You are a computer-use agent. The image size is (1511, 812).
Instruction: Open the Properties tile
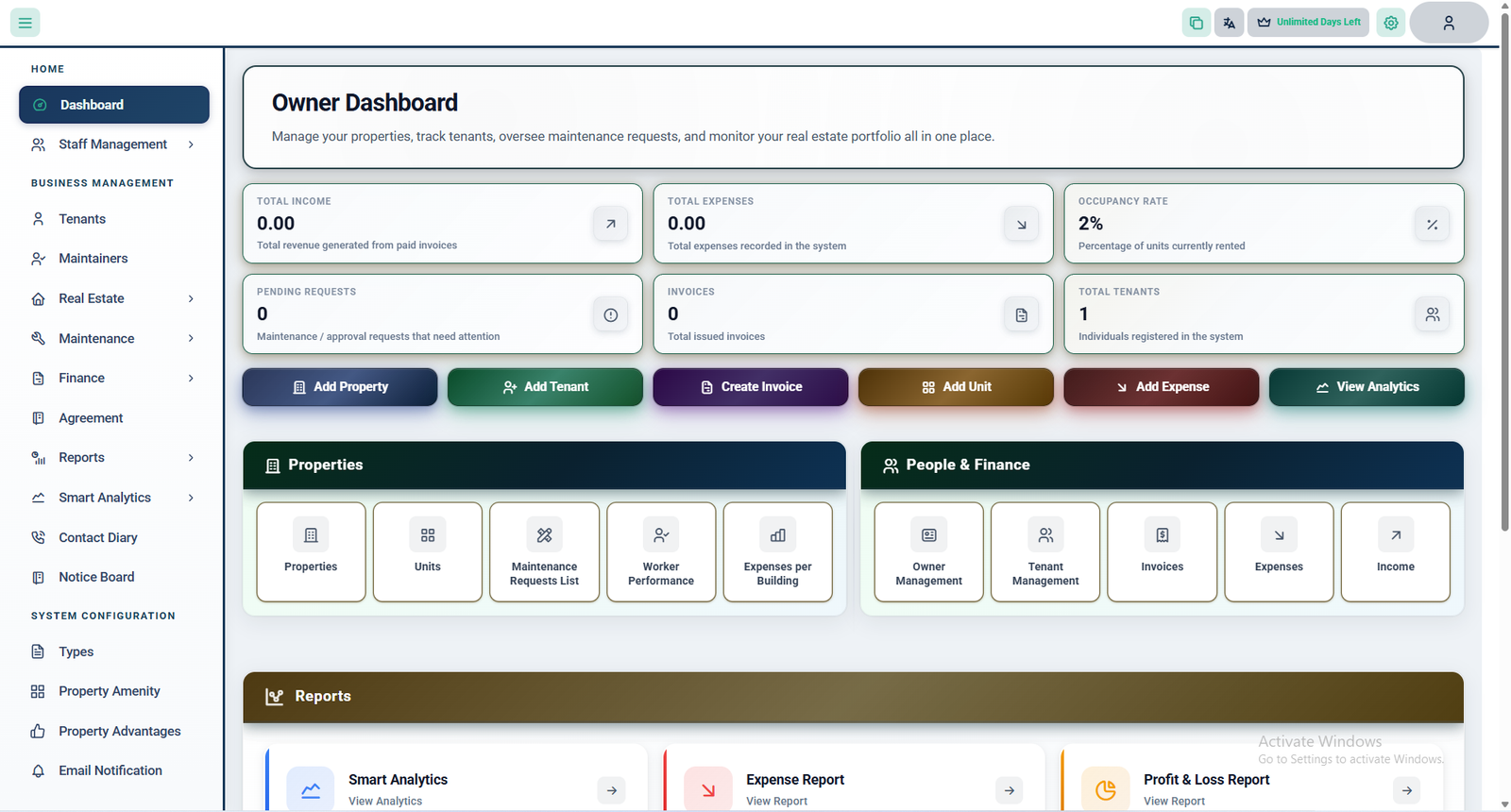pyautogui.click(x=311, y=551)
